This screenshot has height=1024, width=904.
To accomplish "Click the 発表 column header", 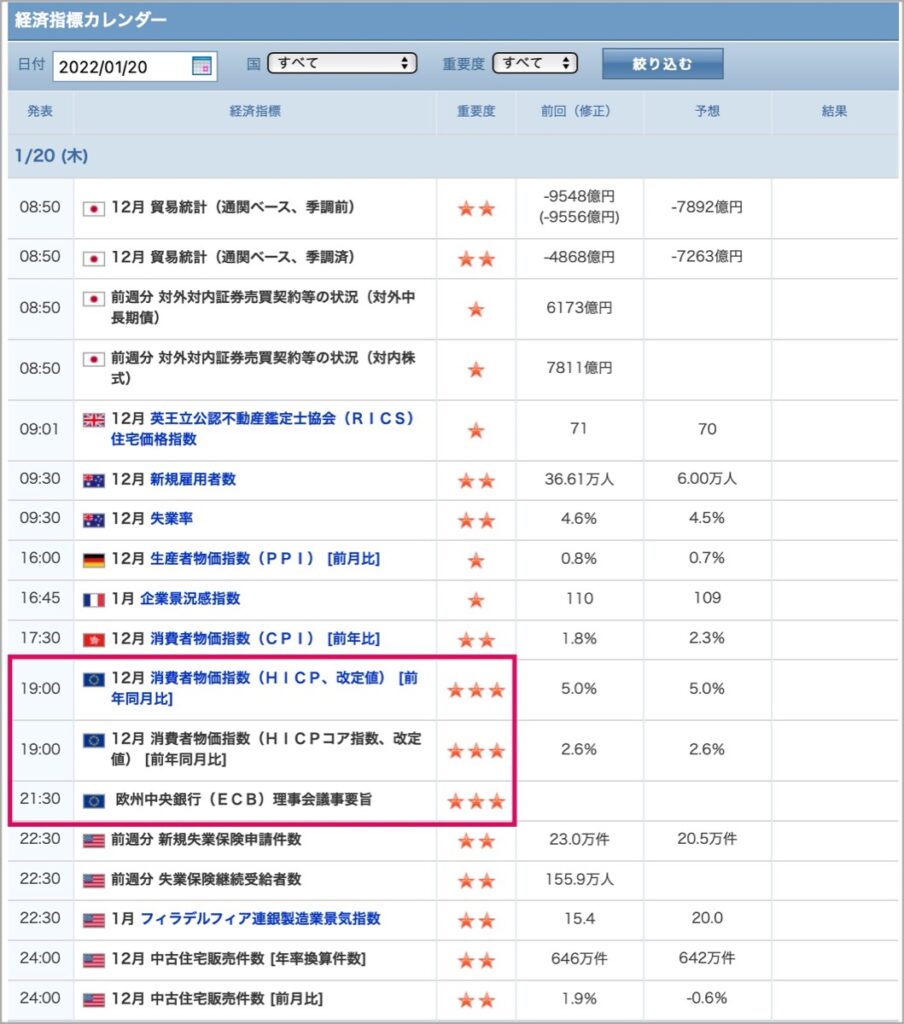I will [40, 111].
